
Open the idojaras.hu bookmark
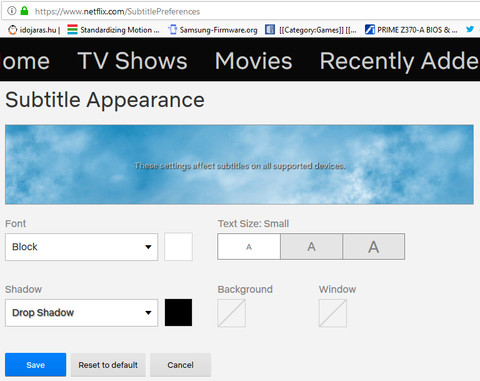[x=34, y=30]
